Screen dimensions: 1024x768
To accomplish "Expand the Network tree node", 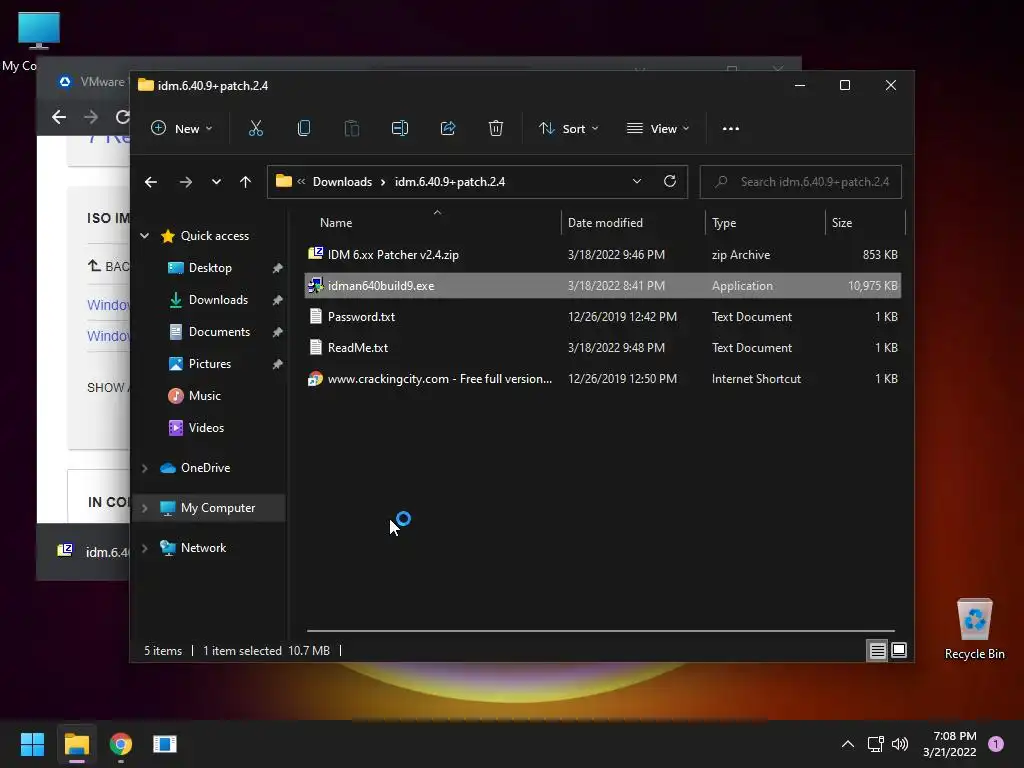I will [144, 548].
